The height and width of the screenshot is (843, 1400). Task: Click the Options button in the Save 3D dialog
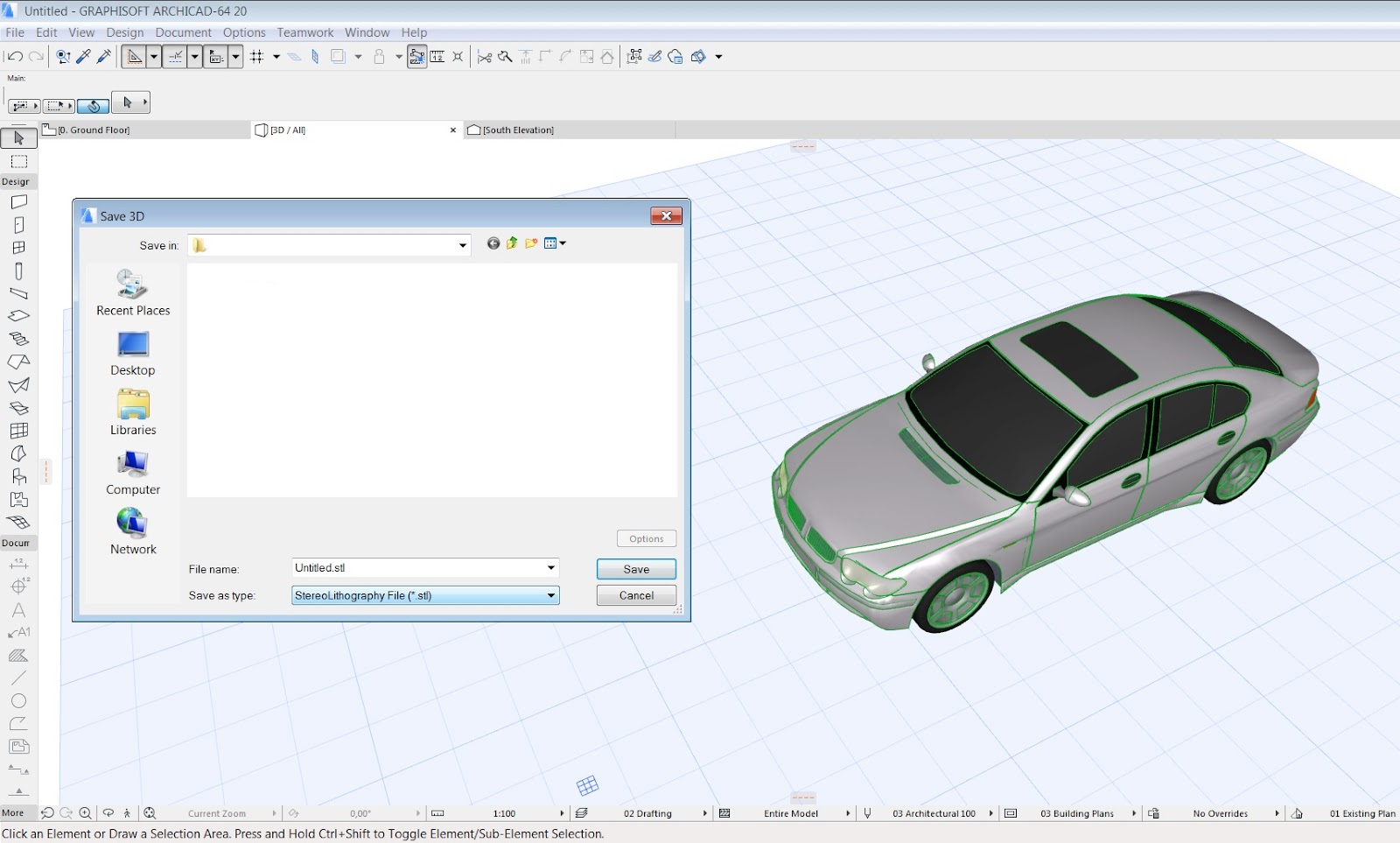click(646, 538)
